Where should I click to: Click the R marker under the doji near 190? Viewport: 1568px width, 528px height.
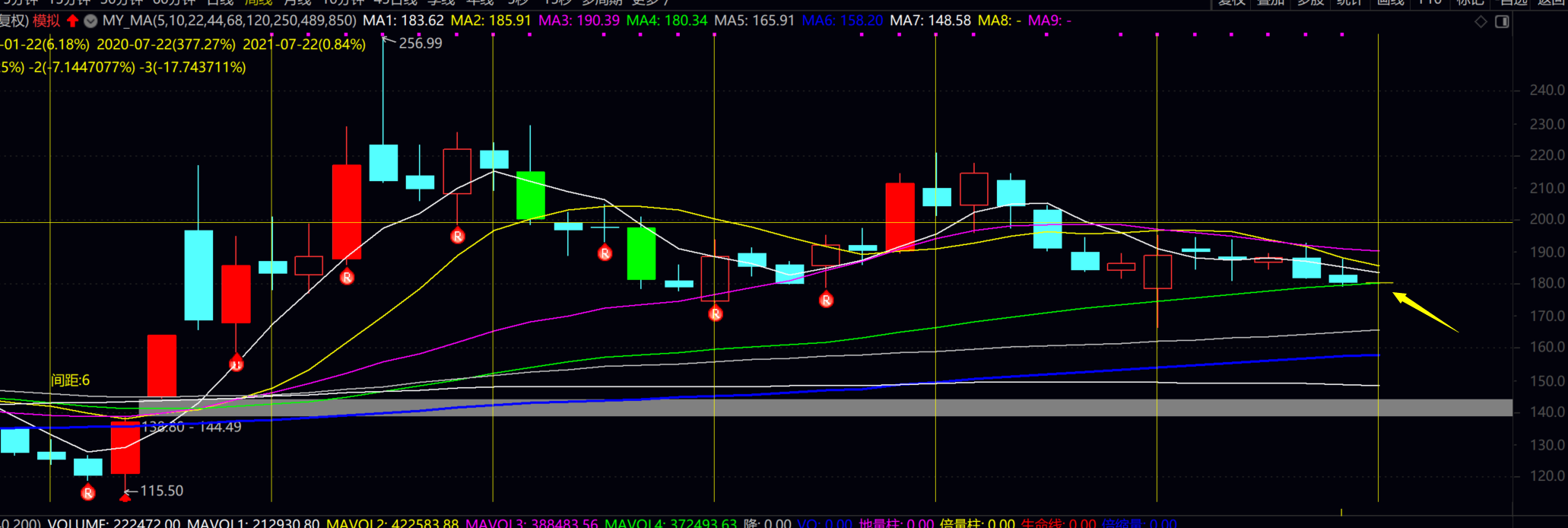(605, 253)
